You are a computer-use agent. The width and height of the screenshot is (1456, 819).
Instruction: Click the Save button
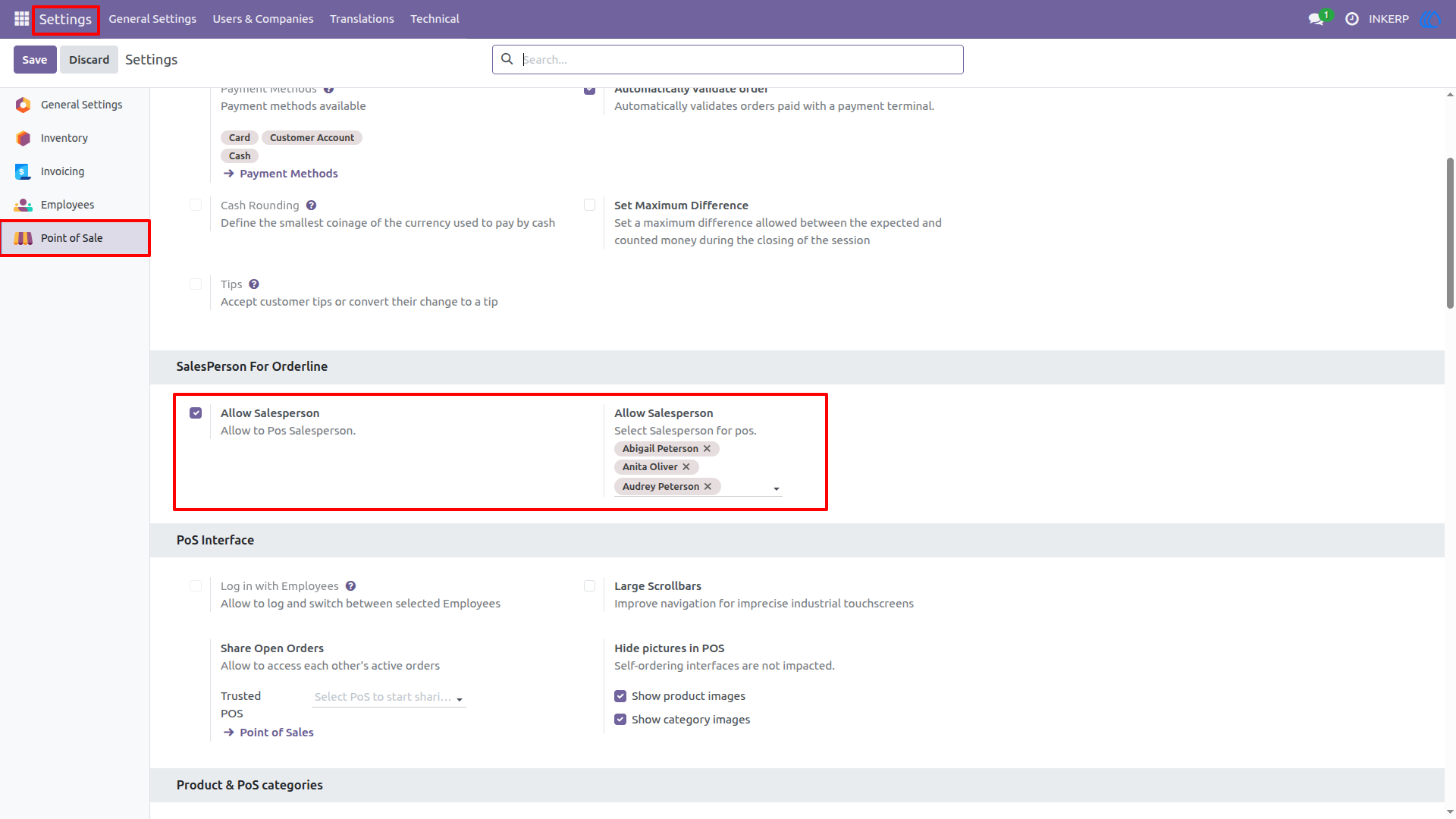coord(35,60)
